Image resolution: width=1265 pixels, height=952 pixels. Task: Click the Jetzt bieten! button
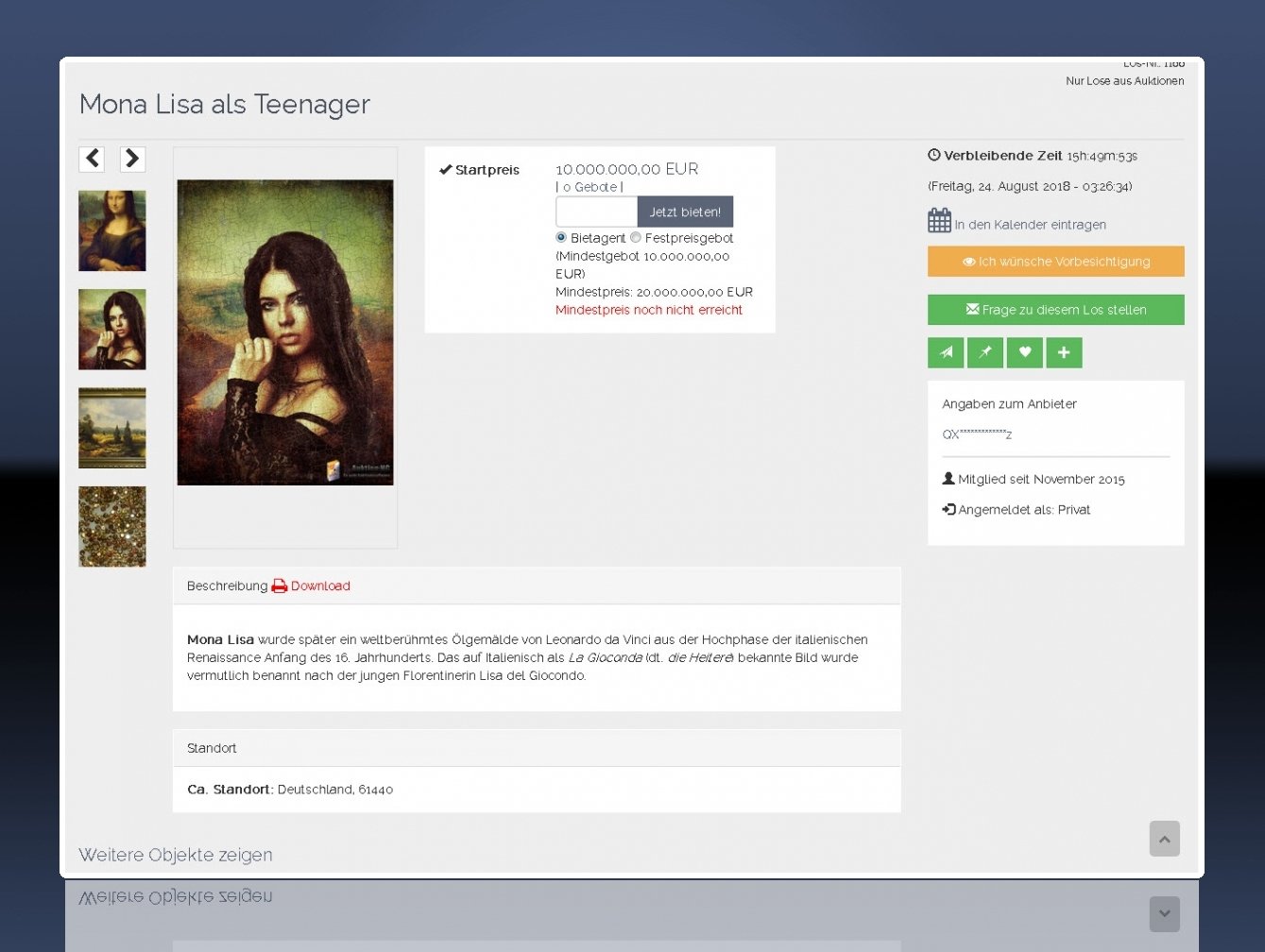click(685, 212)
